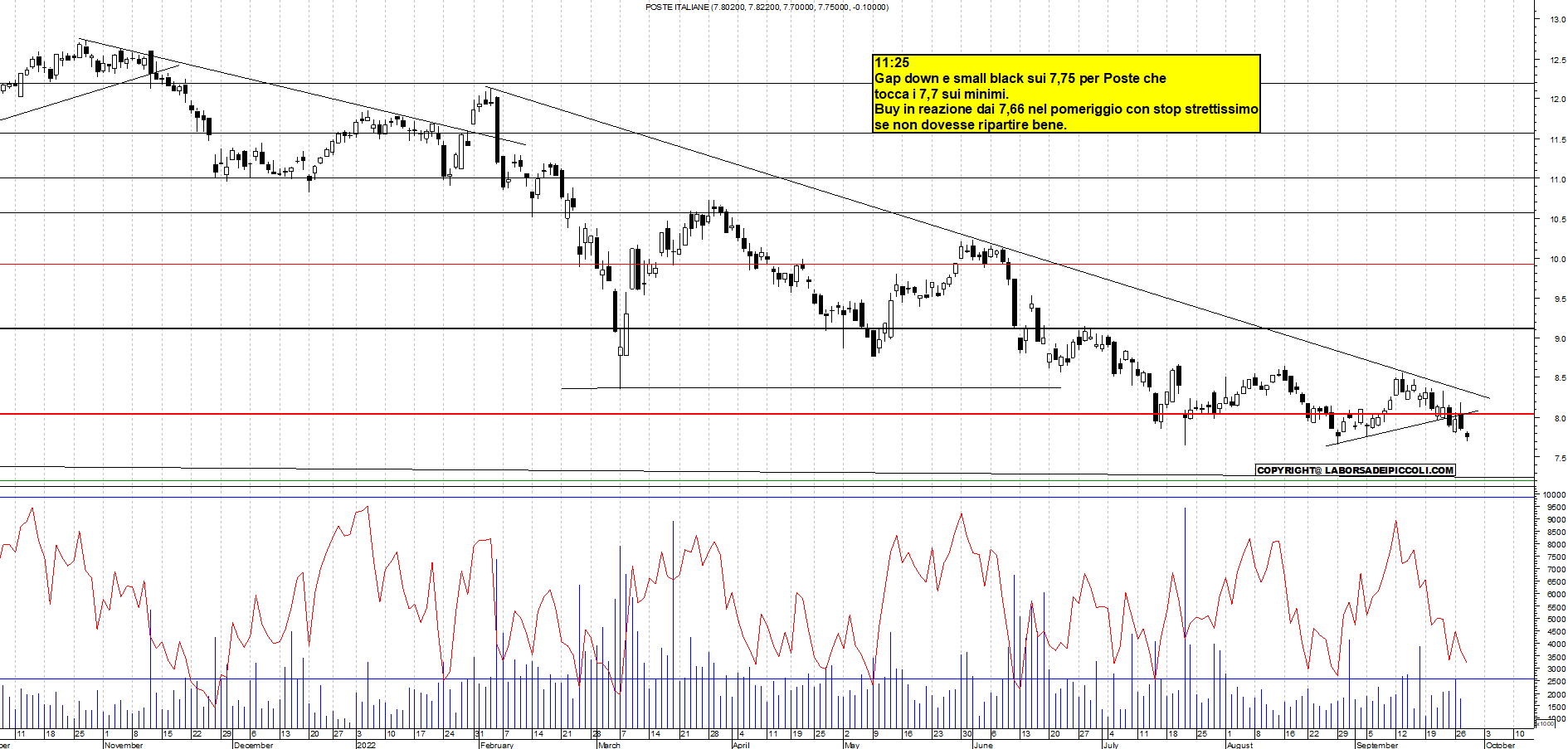Click the 8000 volume axis label
The image size is (1568, 749).
point(1556,545)
